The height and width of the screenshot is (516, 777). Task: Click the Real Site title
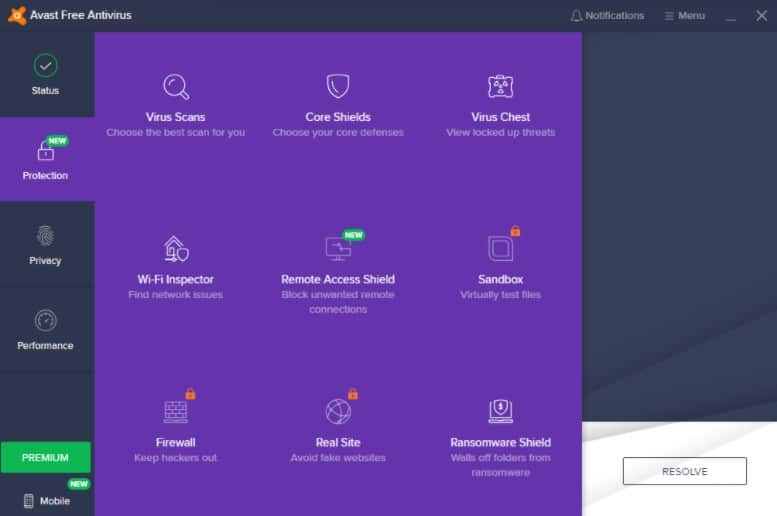tap(338, 443)
